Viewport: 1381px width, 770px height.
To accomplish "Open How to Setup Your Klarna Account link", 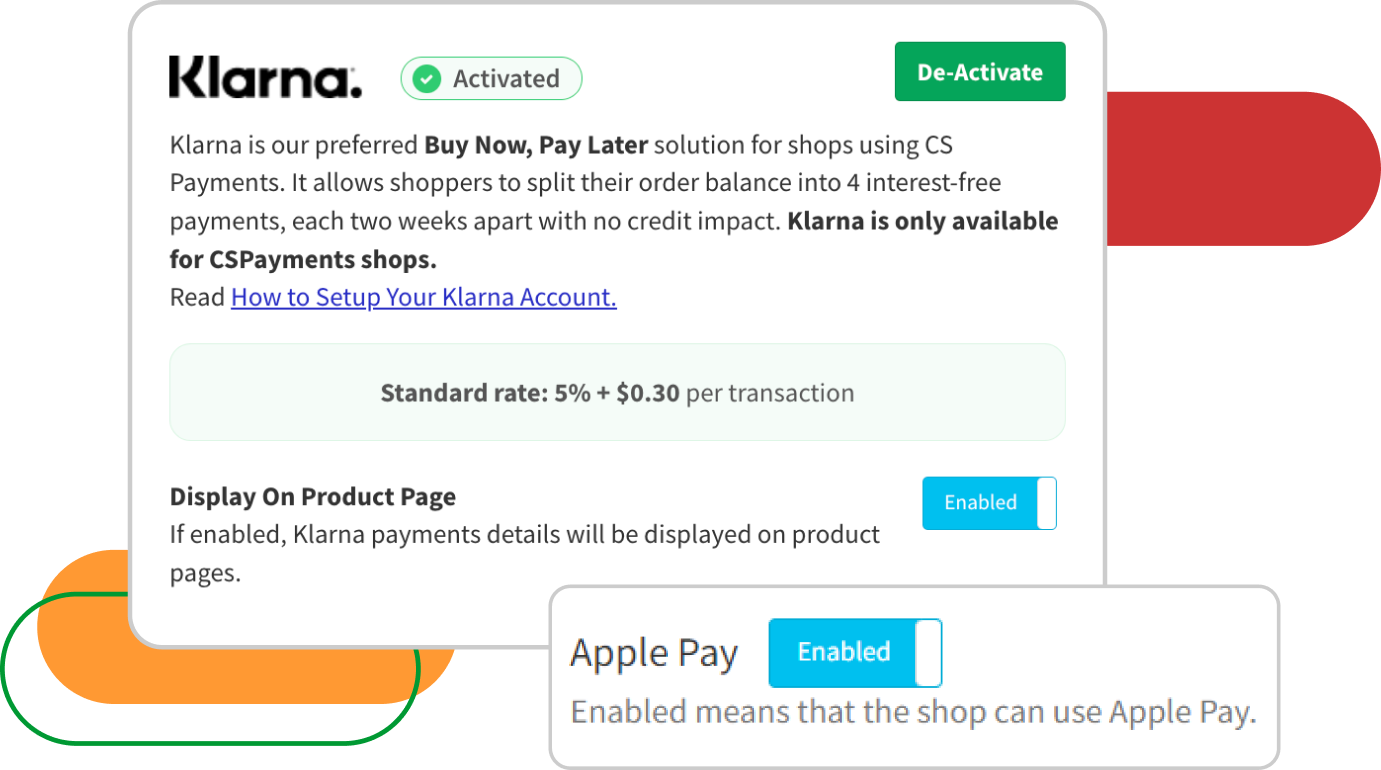I will [423, 297].
